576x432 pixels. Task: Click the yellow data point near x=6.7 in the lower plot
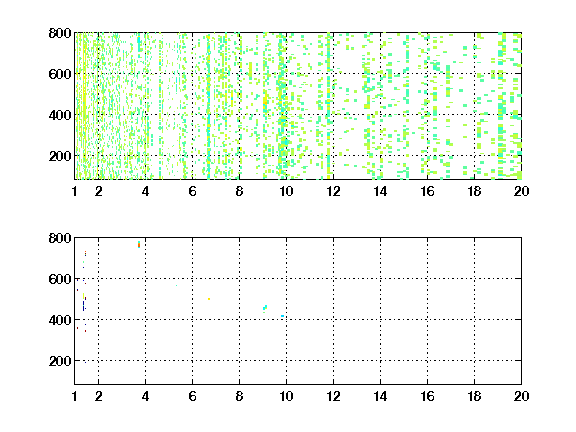click(x=209, y=299)
